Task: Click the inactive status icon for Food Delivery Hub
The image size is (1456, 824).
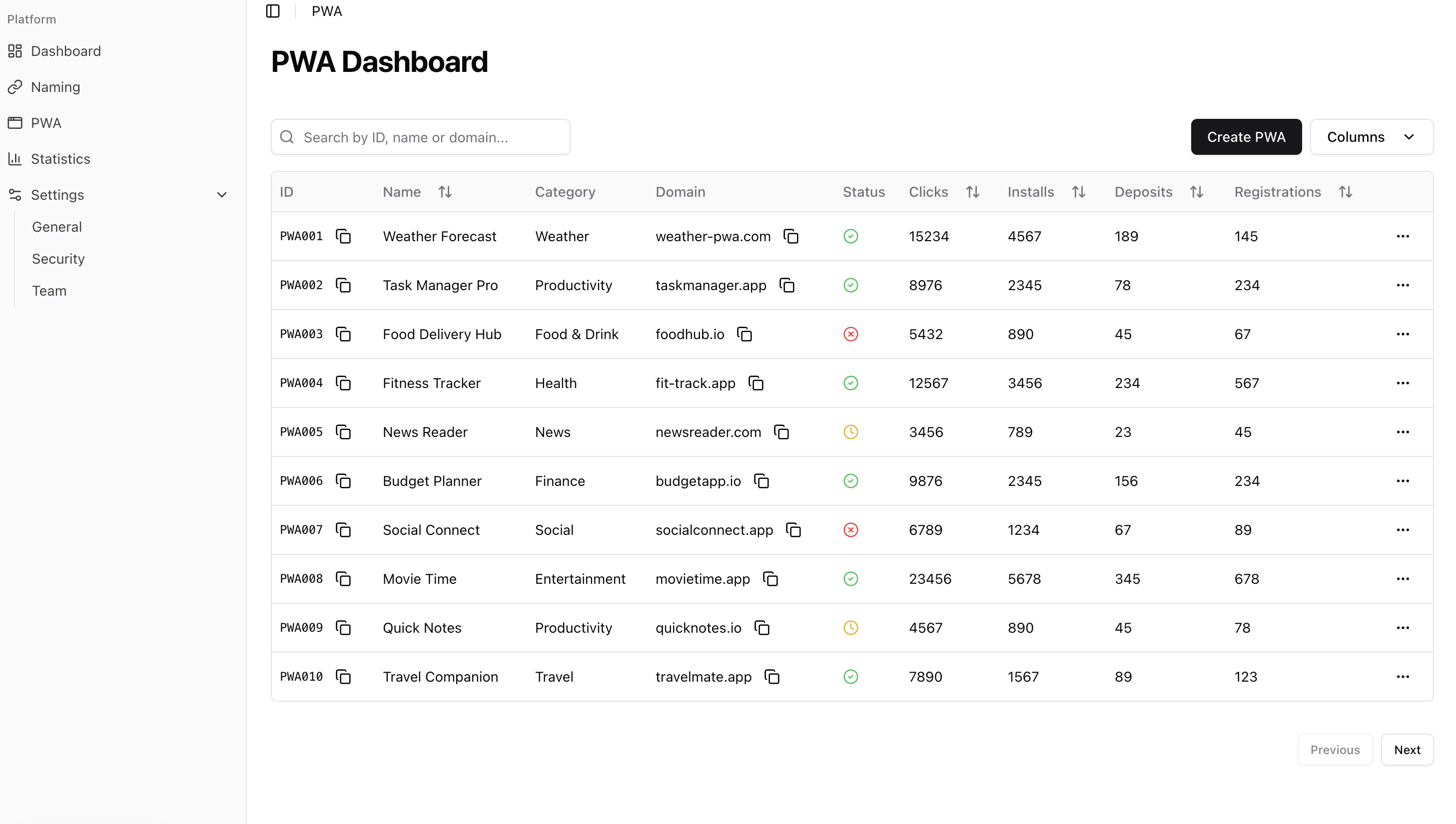Action: 850,334
